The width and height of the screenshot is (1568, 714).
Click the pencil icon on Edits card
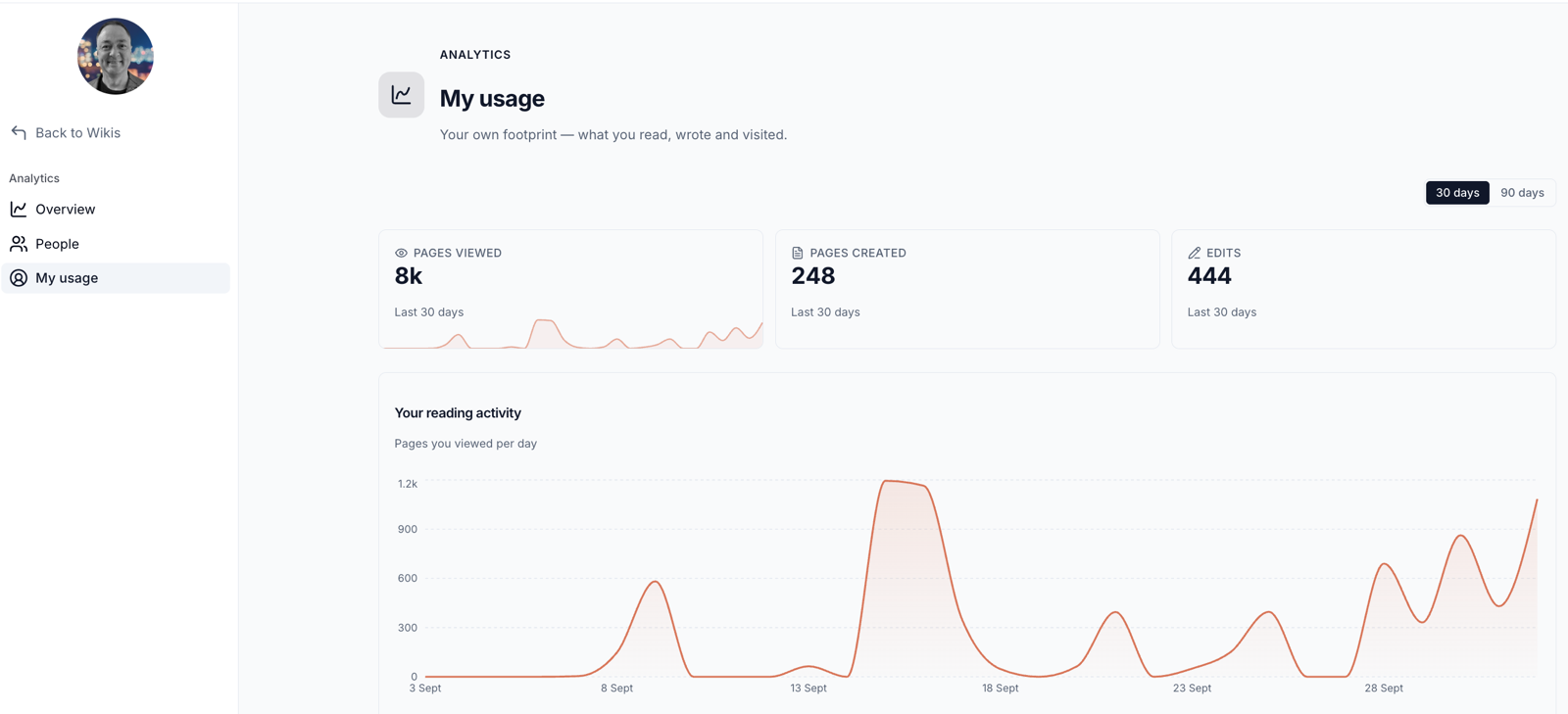coord(1194,253)
